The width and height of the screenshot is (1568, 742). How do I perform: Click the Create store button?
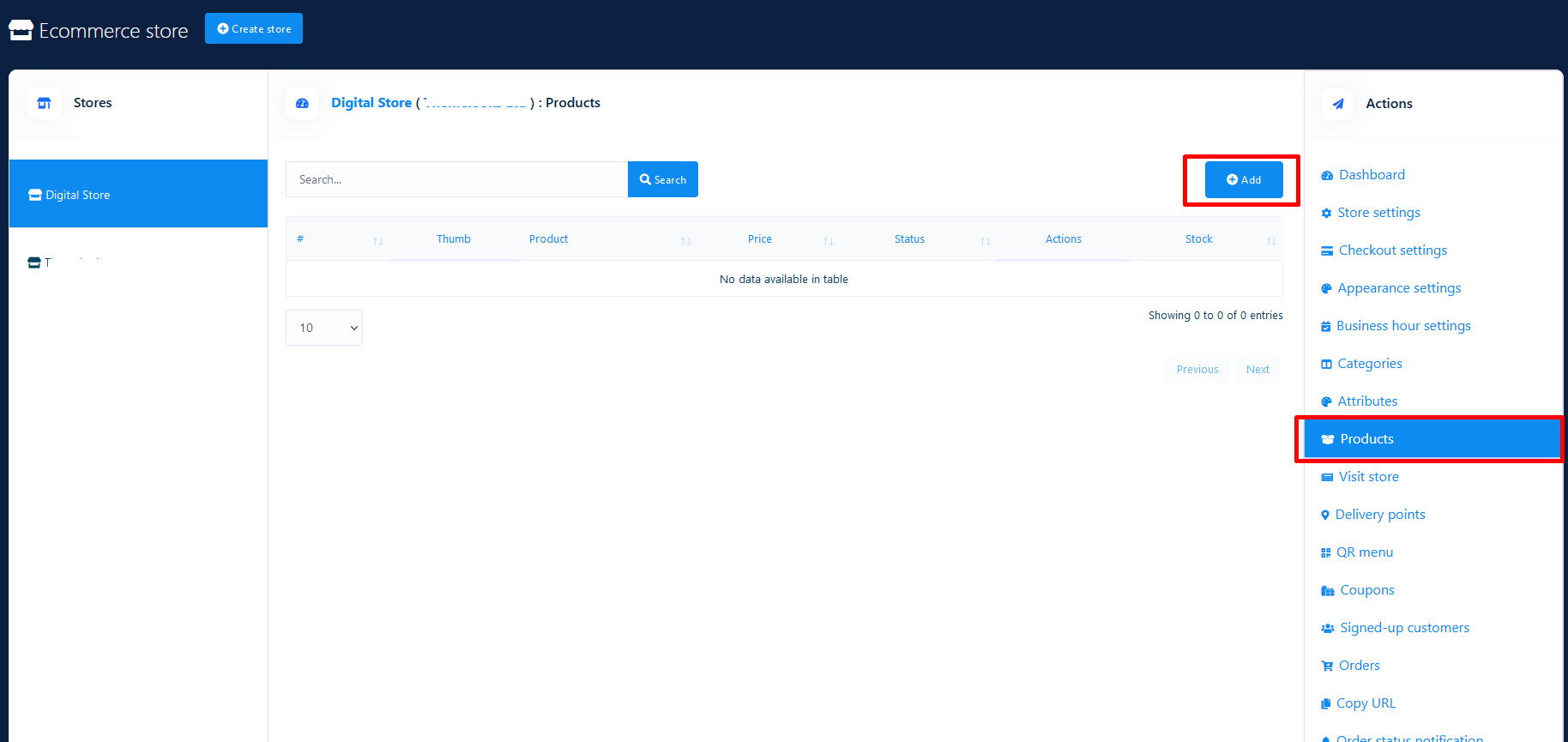(x=254, y=28)
